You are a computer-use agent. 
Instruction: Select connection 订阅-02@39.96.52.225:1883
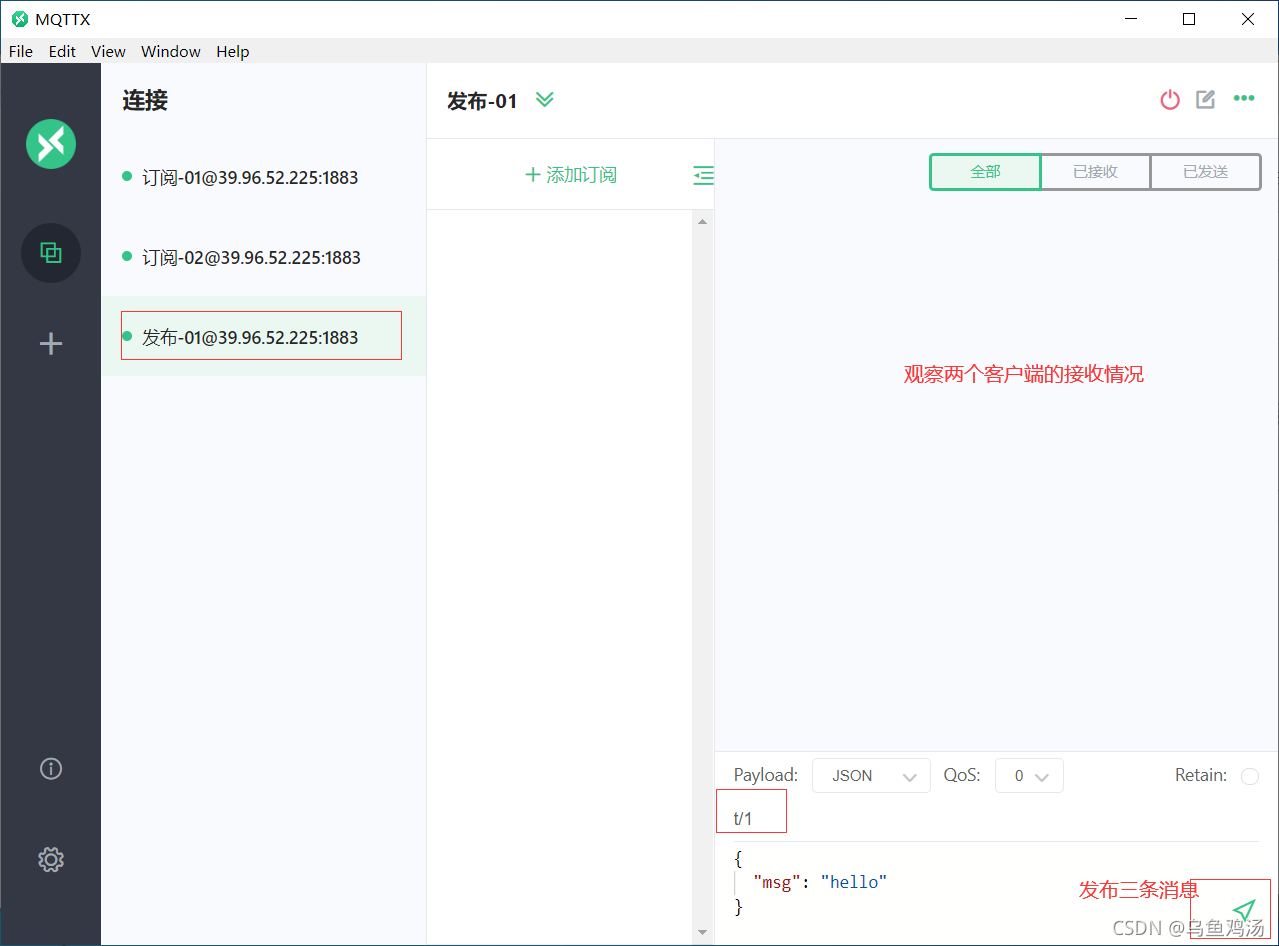pos(264,257)
